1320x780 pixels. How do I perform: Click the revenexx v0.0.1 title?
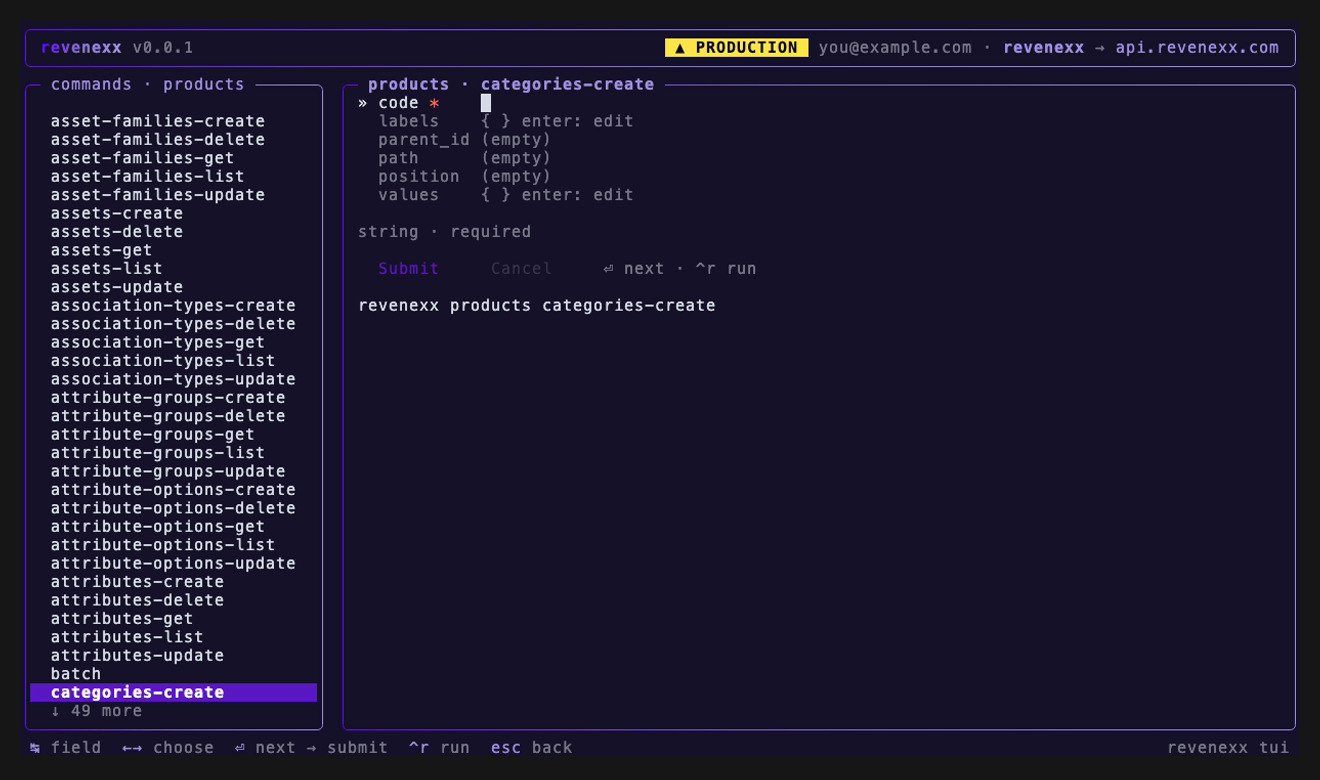click(117, 47)
